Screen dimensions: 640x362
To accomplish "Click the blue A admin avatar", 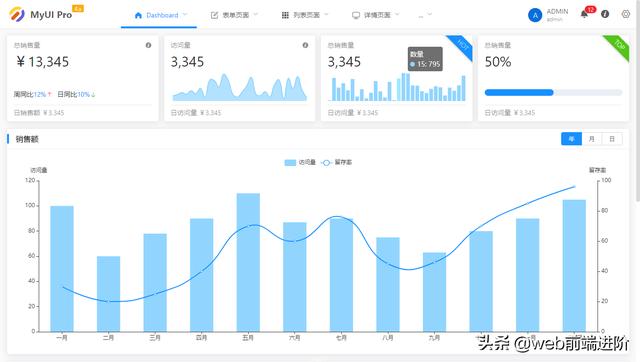I will pos(535,15).
